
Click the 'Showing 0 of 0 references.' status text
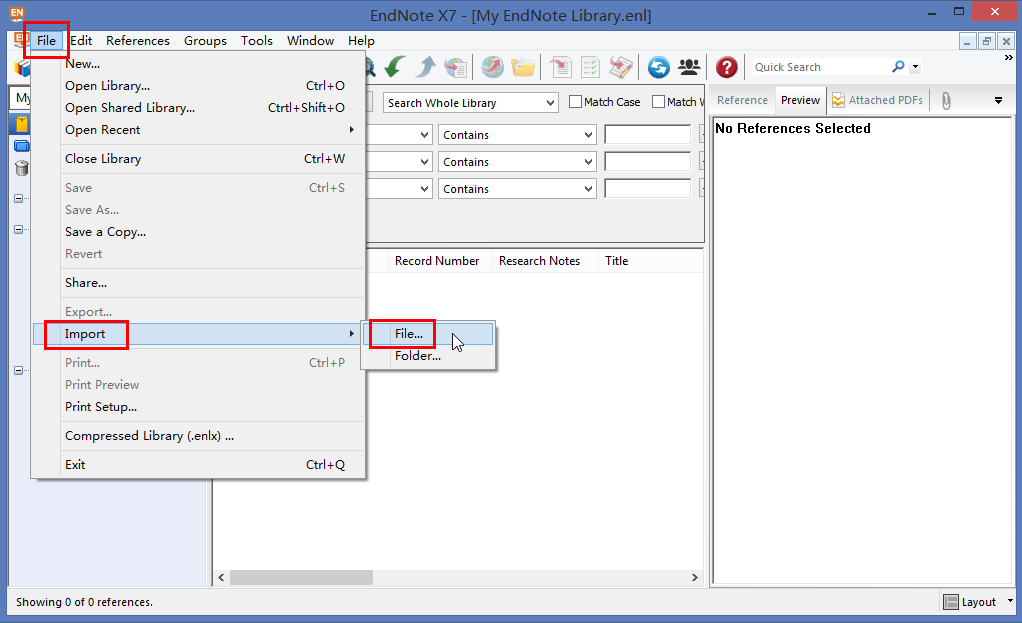click(84, 602)
